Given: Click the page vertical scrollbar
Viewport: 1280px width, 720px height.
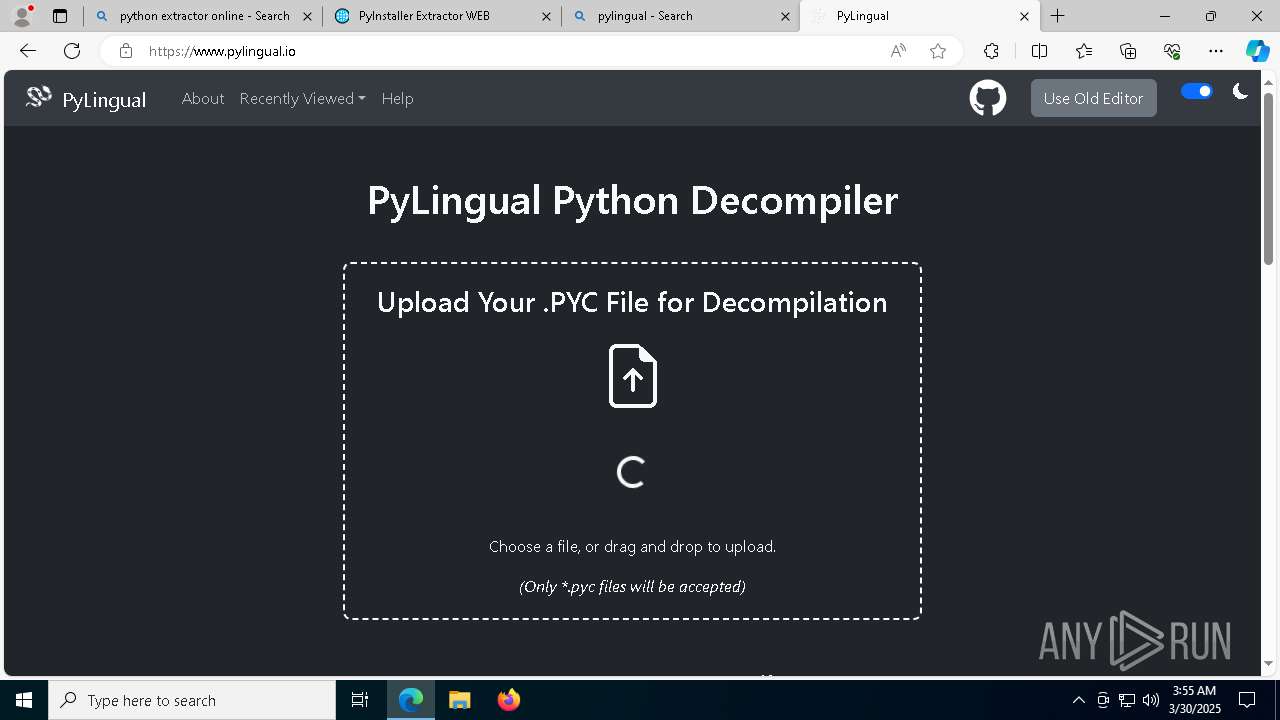Looking at the screenshot, I should point(1269,180).
